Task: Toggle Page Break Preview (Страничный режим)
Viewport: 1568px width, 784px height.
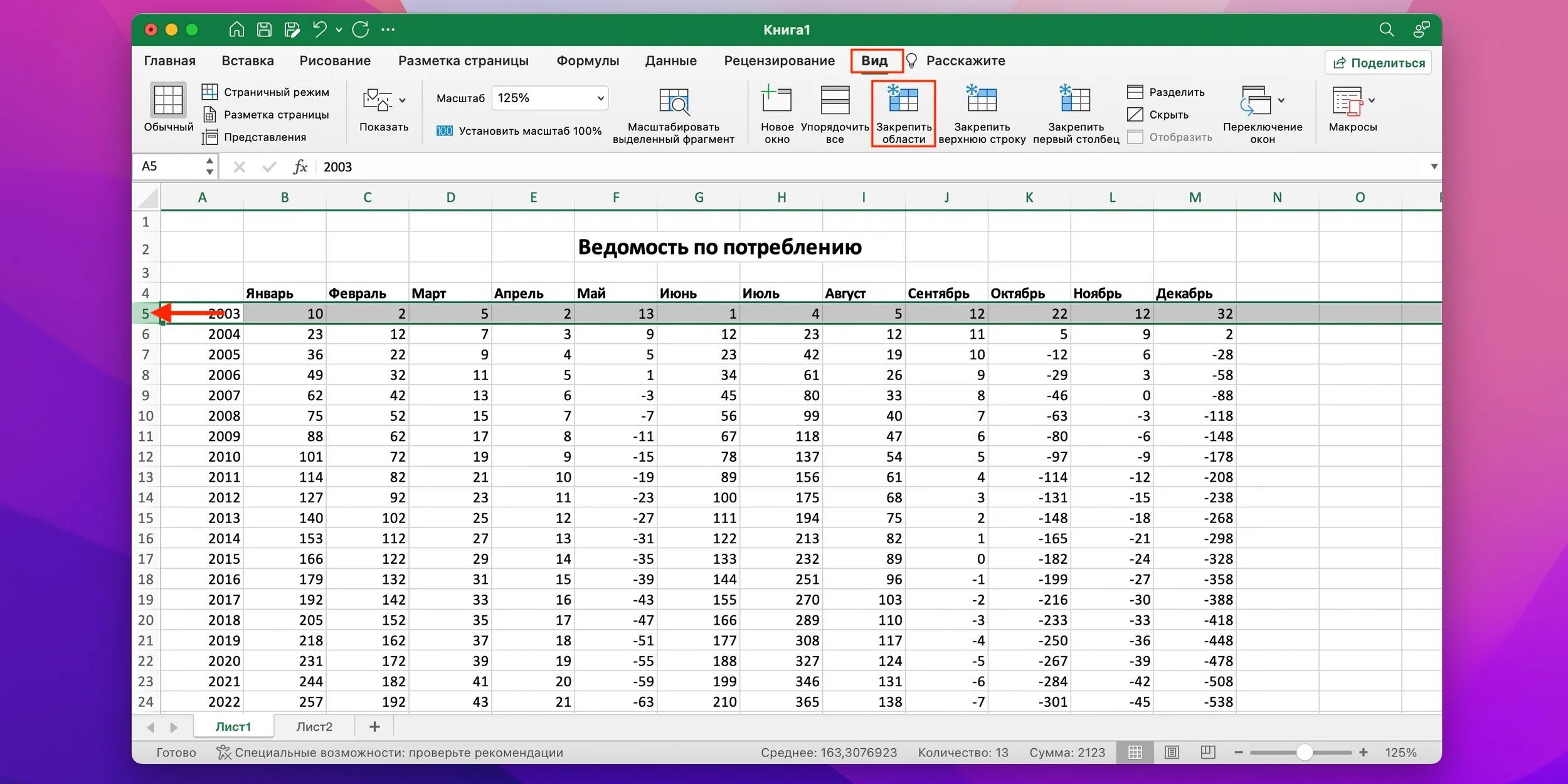Action: [266, 92]
